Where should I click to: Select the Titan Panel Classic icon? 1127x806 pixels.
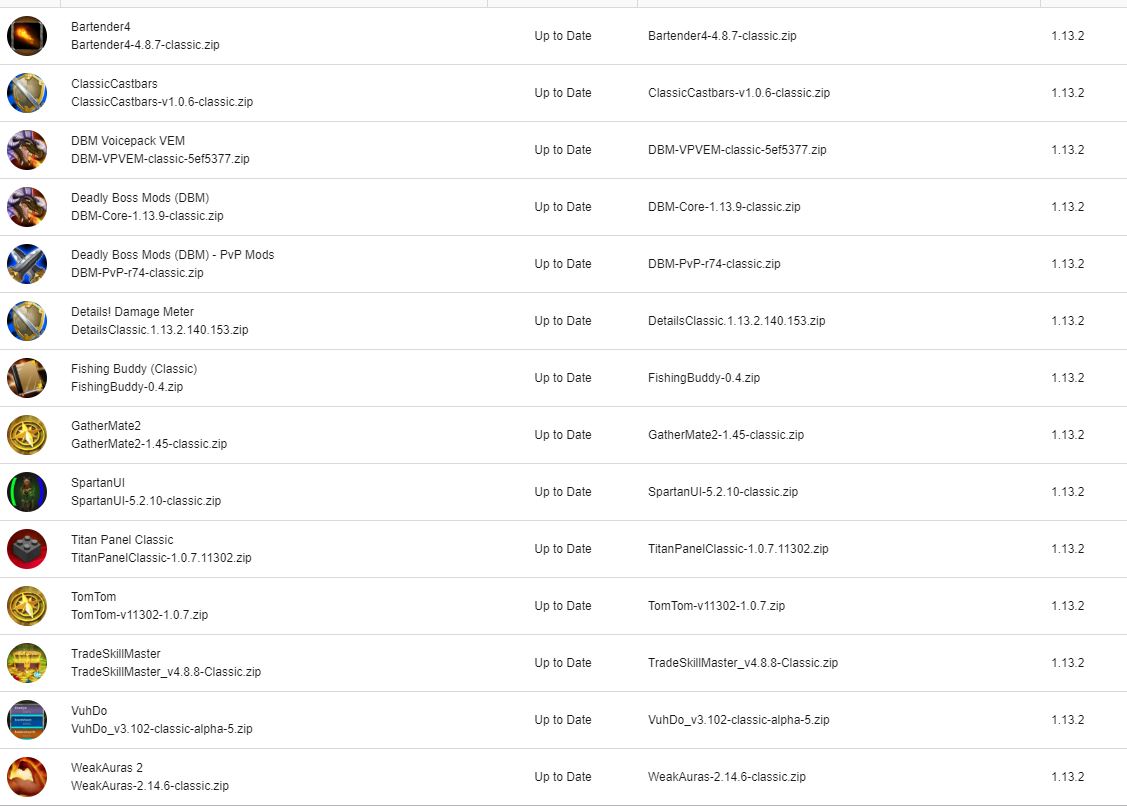pyautogui.click(x=27, y=549)
